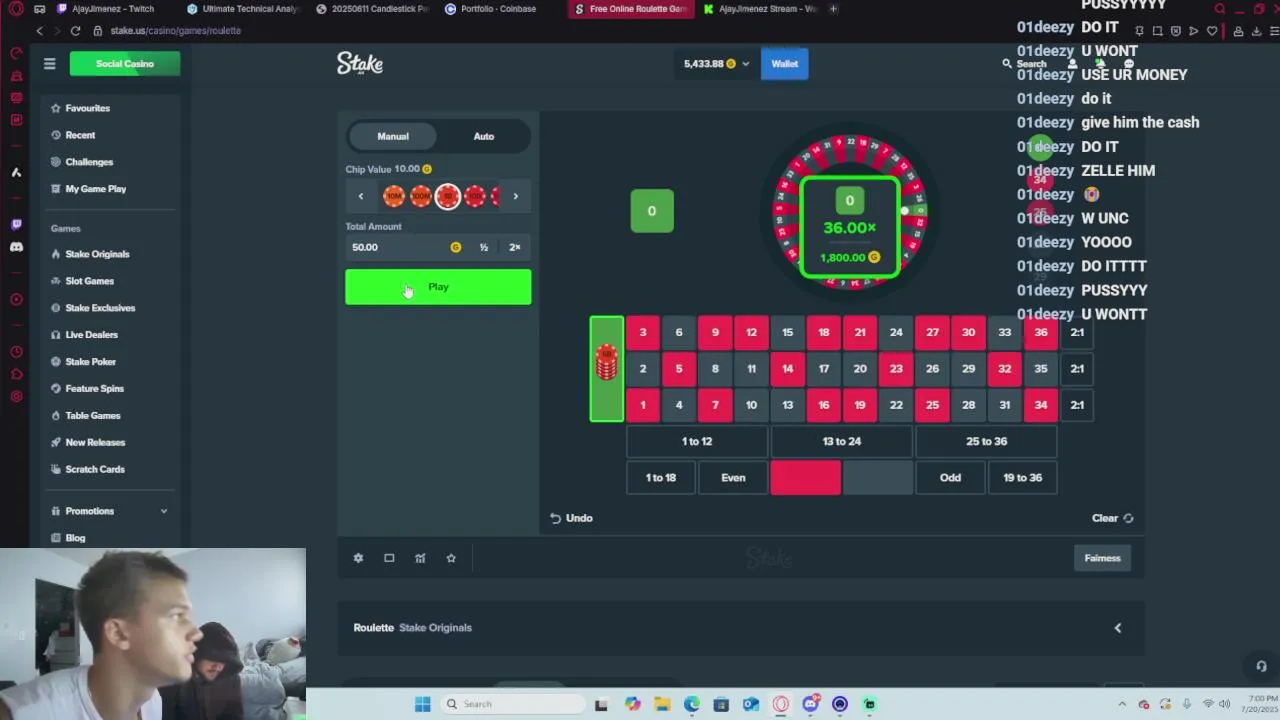Bet on the black color box
Image resolution: width=1280 pixels, height=720 pixels.
click(878, 478)
